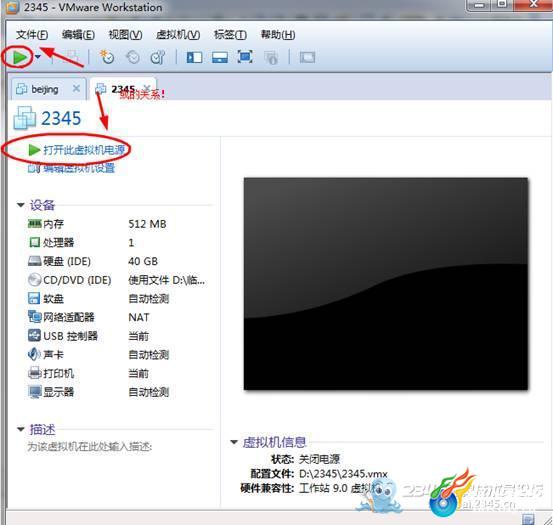Image resolution: width=553 pixels, height=525 pixels.
Task: Open the 视图(V) menu
Action: click(125, 35)
